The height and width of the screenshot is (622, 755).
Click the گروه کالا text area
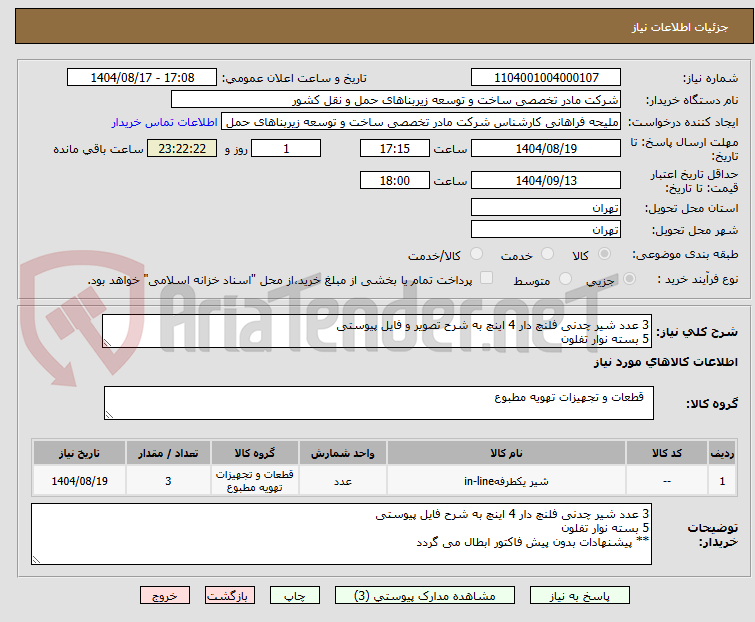pyautogui.click(x=378, y=403)
